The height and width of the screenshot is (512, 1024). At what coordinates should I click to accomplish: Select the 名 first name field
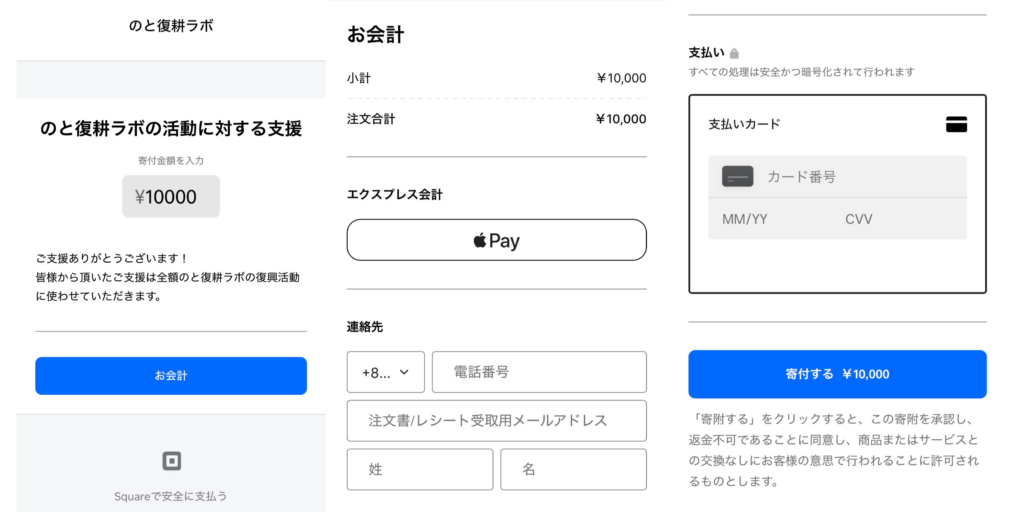pyautogui.click(x=573, y=469)
